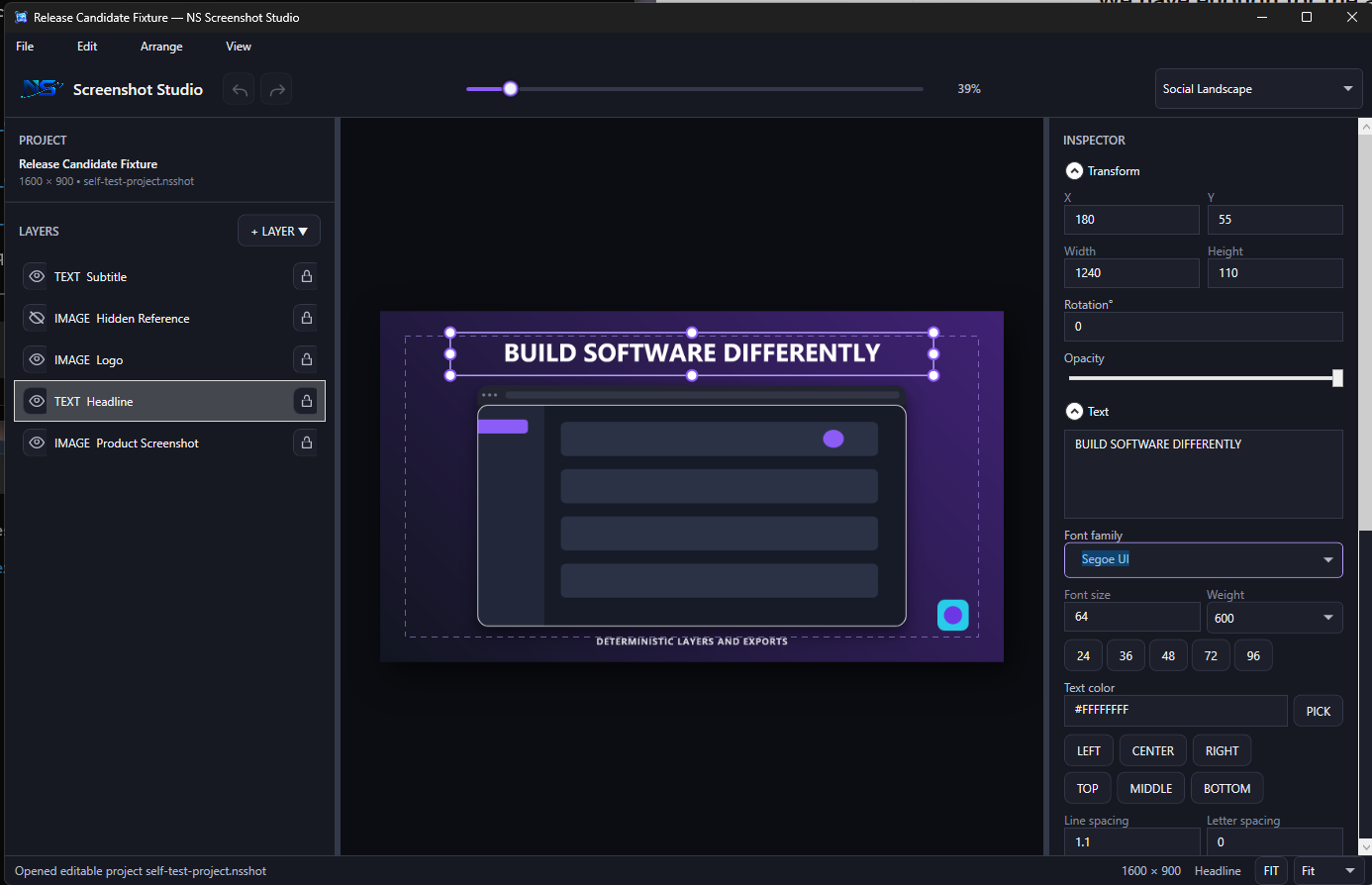Open the Fit zoom dropdown in status bar
This screenshot has height=885, width=1372.
coord(1327,871)
